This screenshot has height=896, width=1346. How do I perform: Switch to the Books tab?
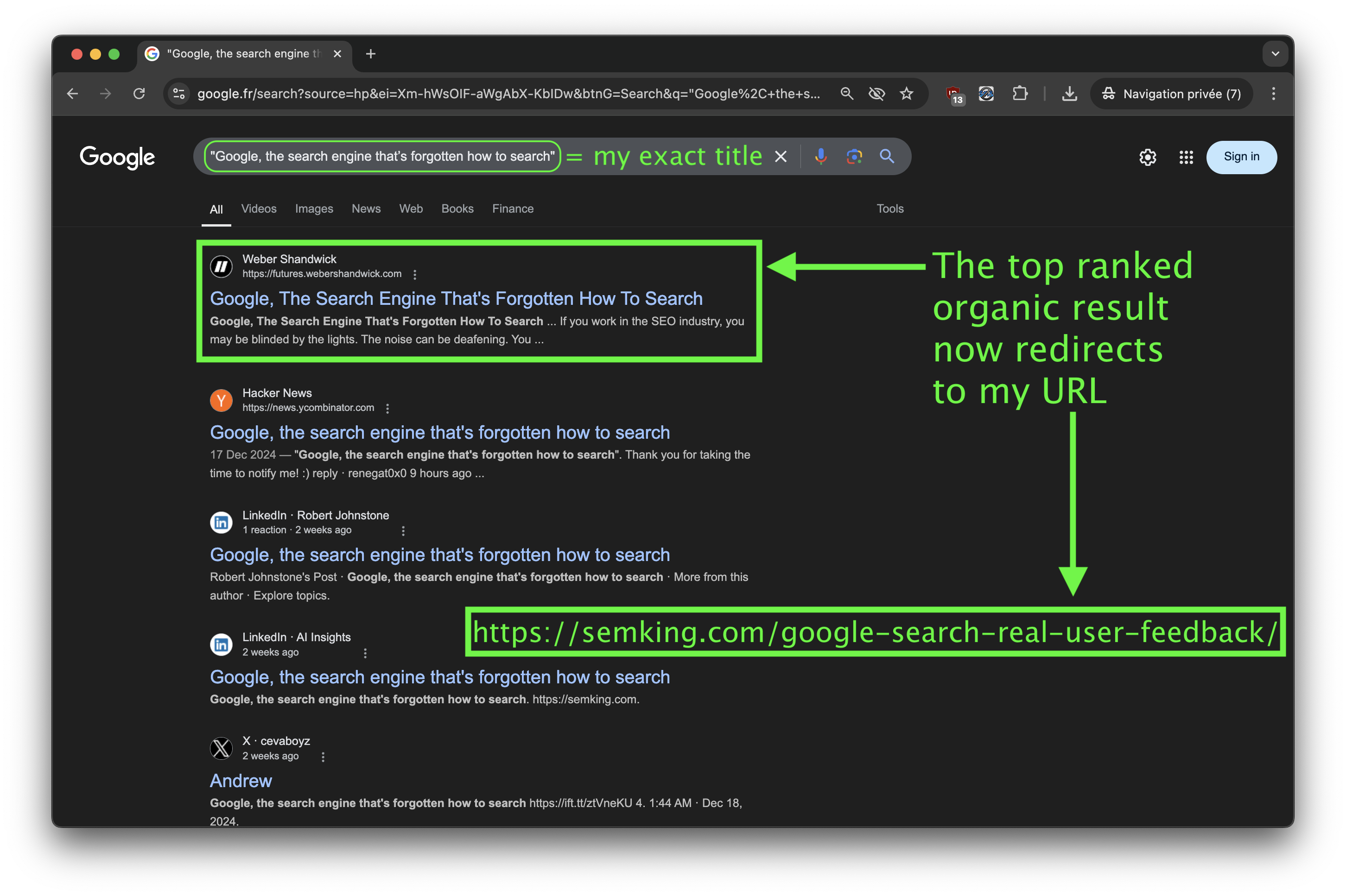tap(457, 209)
